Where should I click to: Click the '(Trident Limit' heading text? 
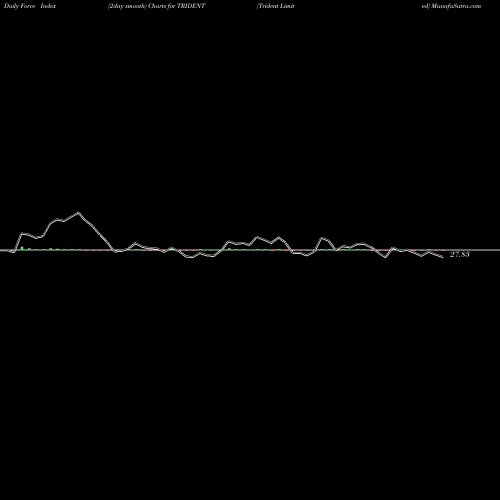coord(276,6)
